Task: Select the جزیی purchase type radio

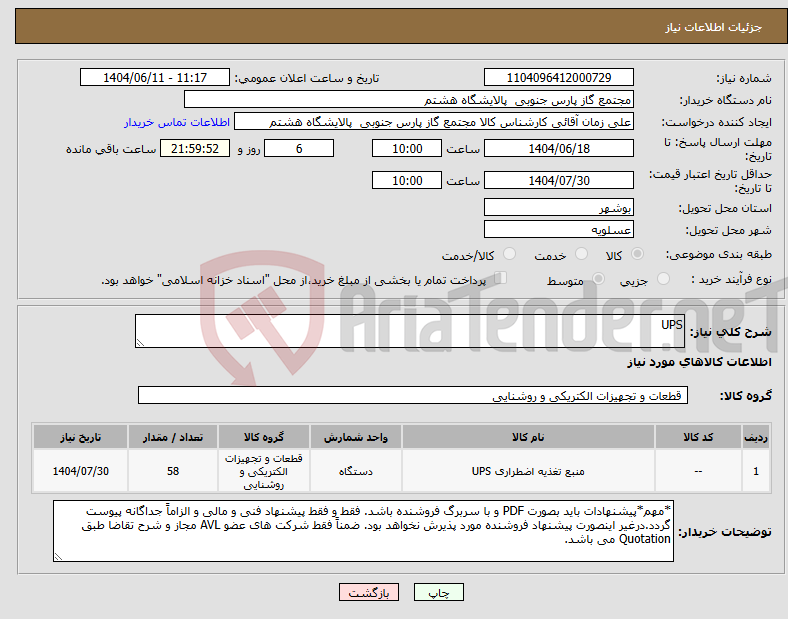Action: 663,279
